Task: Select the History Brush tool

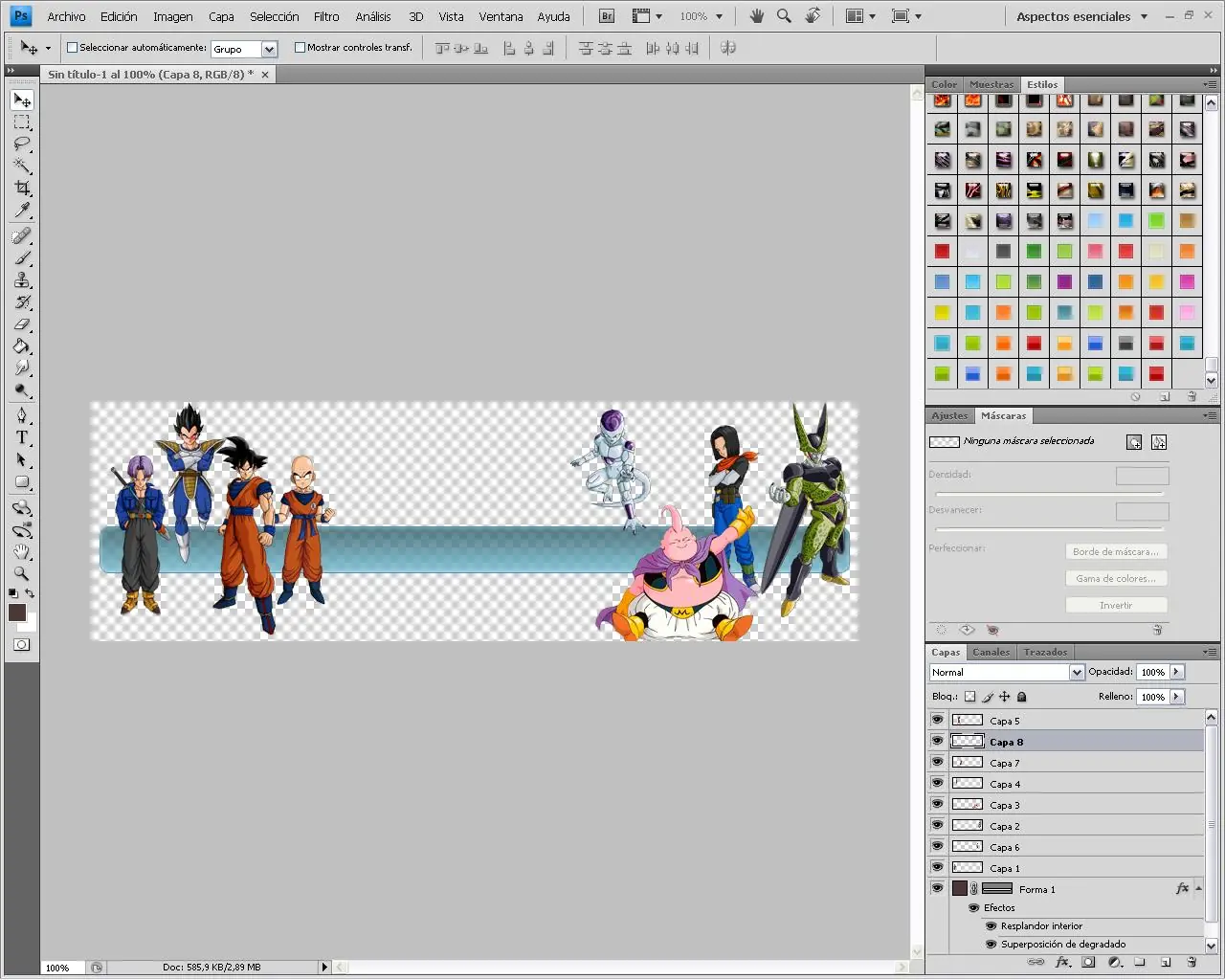Action: [22, 302]
